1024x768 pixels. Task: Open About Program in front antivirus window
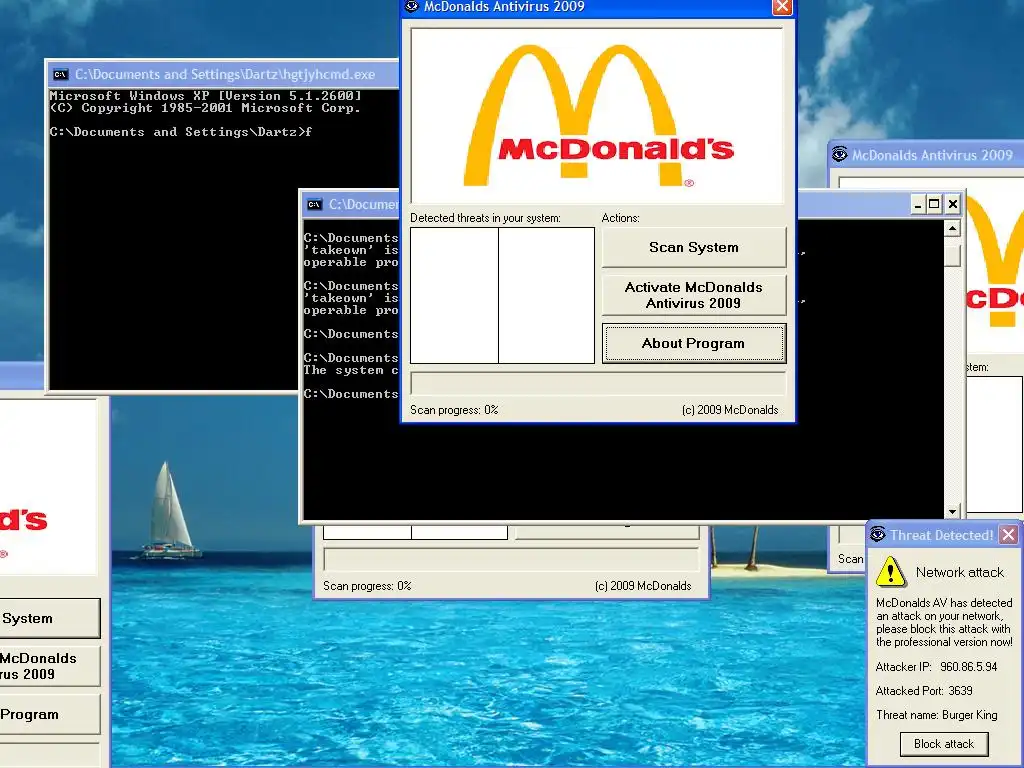(694, 344)
